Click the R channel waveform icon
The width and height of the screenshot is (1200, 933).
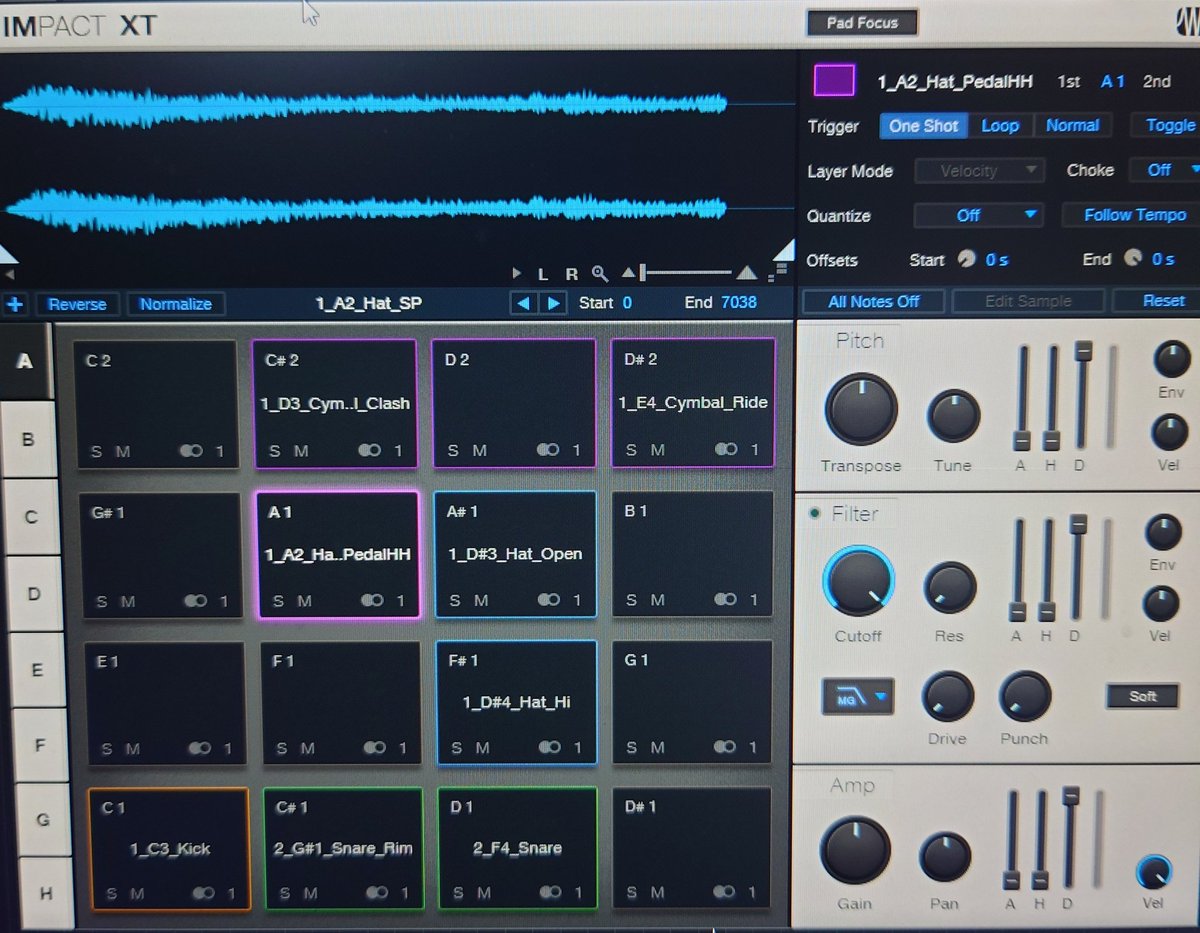(x=572, y=273)
